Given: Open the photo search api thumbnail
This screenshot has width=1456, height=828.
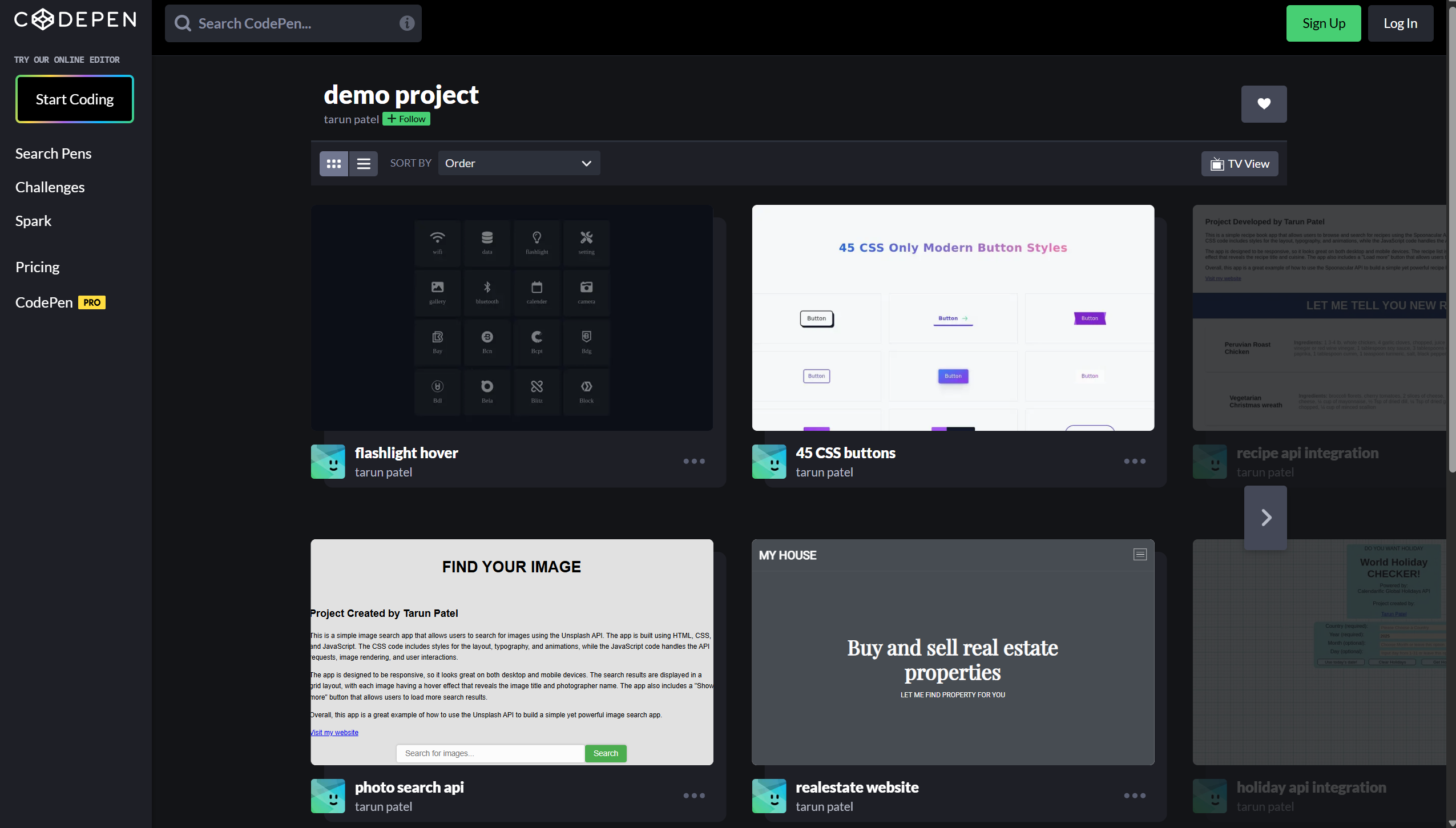Looking at the screenshot, I should pyautogui.click(x=512, y=652).
